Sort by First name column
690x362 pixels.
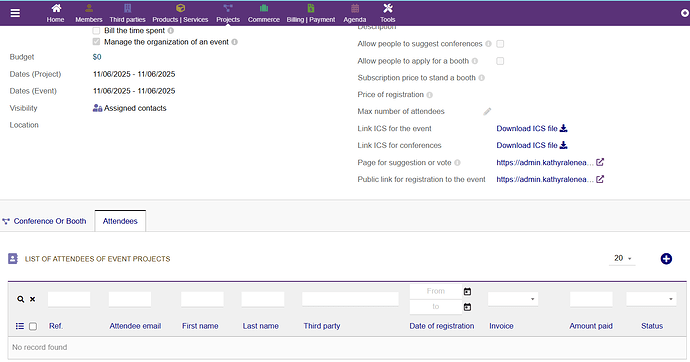coord(200,326)
